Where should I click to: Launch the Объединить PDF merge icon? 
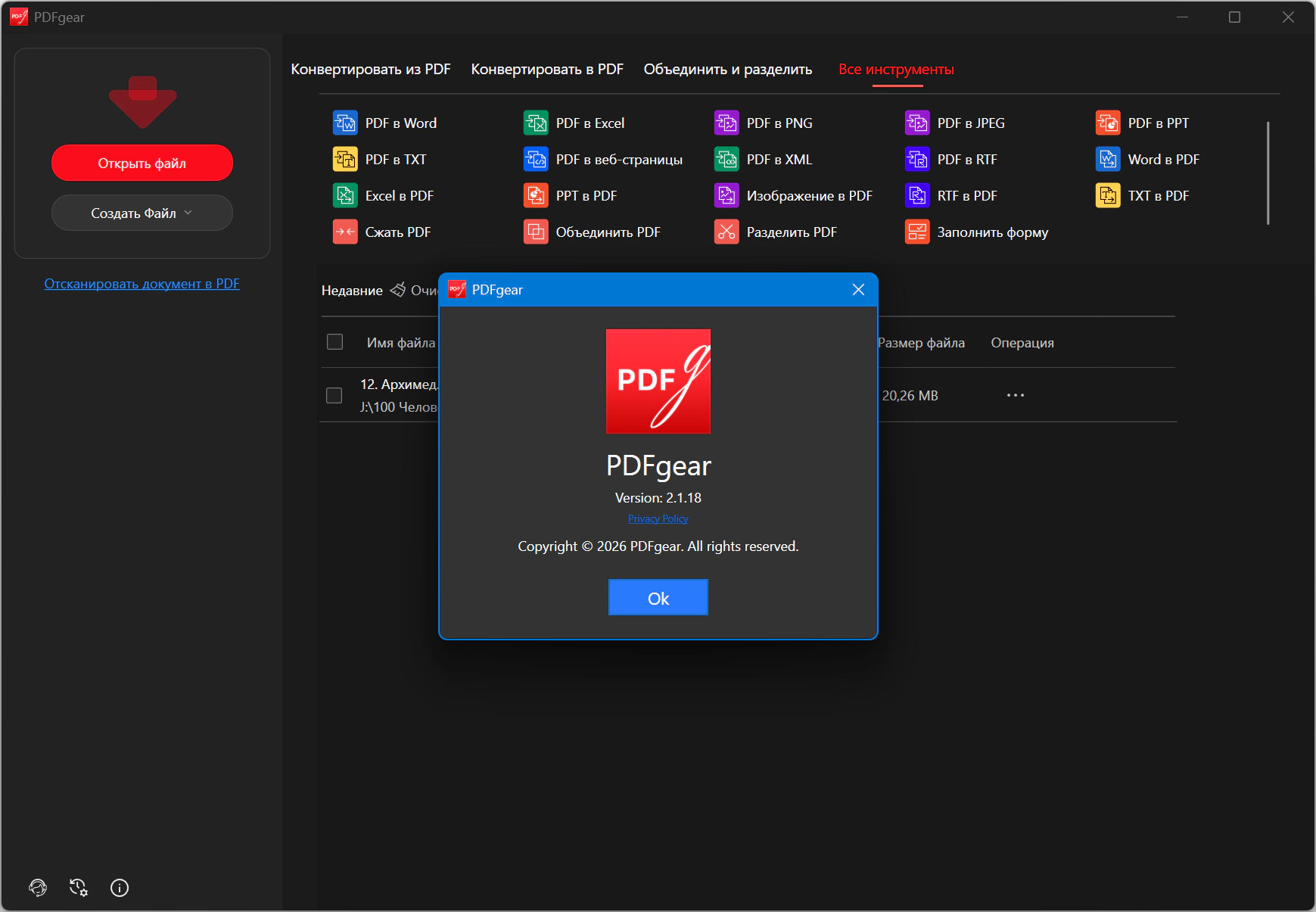pos(536,232)
